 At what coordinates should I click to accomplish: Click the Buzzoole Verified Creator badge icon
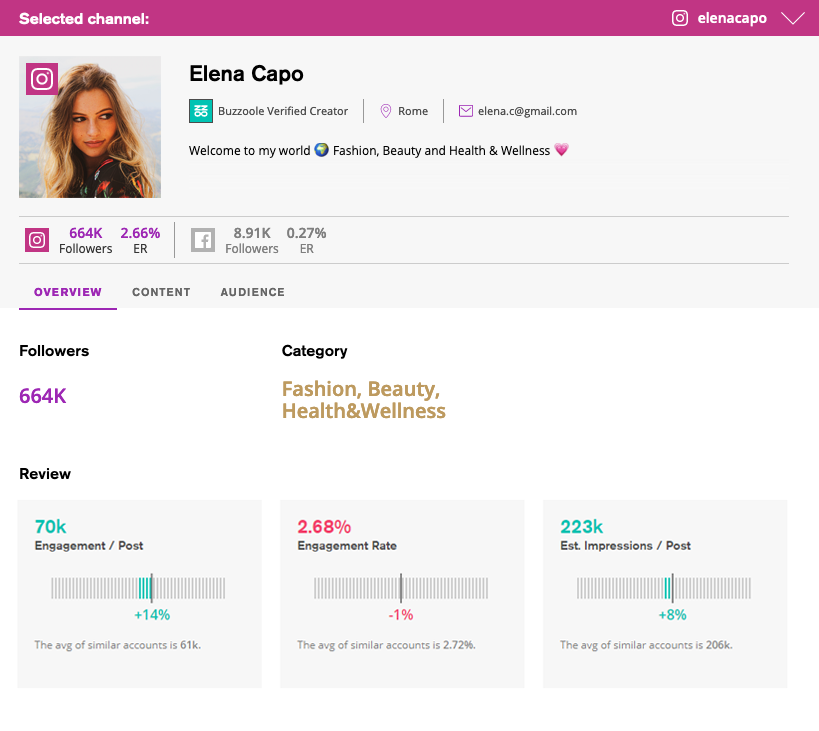pos(201,111)
